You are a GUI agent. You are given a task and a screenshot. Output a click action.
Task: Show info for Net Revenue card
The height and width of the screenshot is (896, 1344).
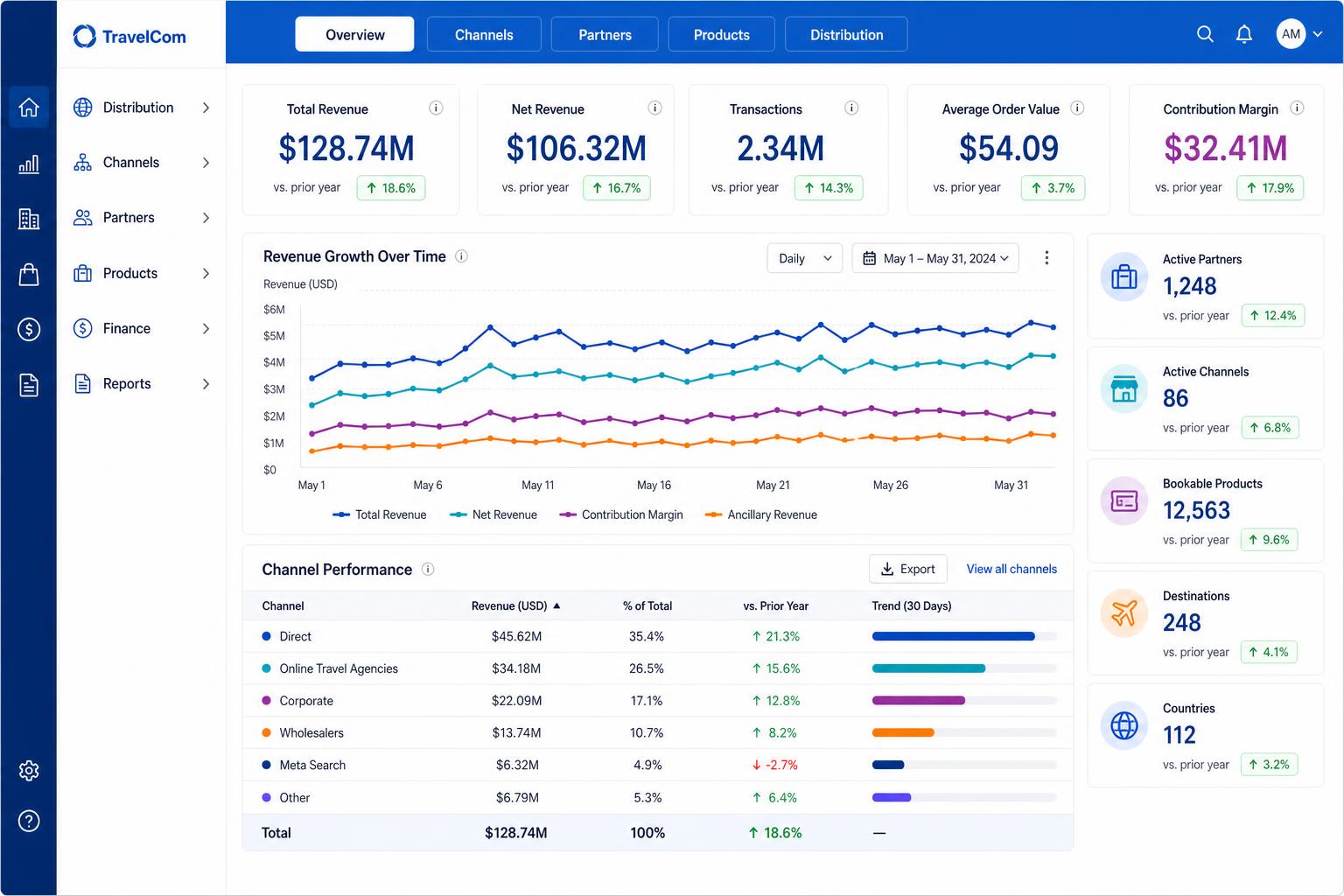coord(654,108)
